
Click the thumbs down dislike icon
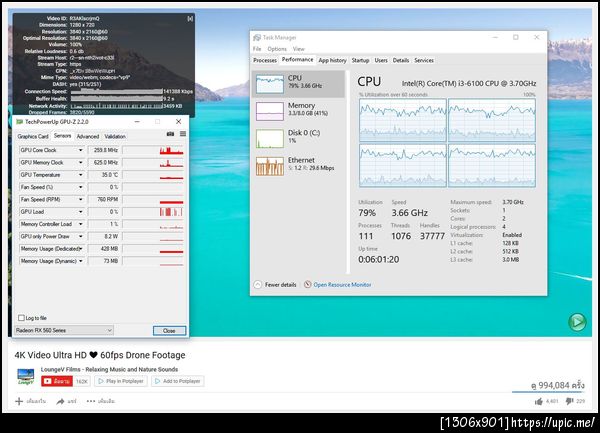[x=569, y=401]
